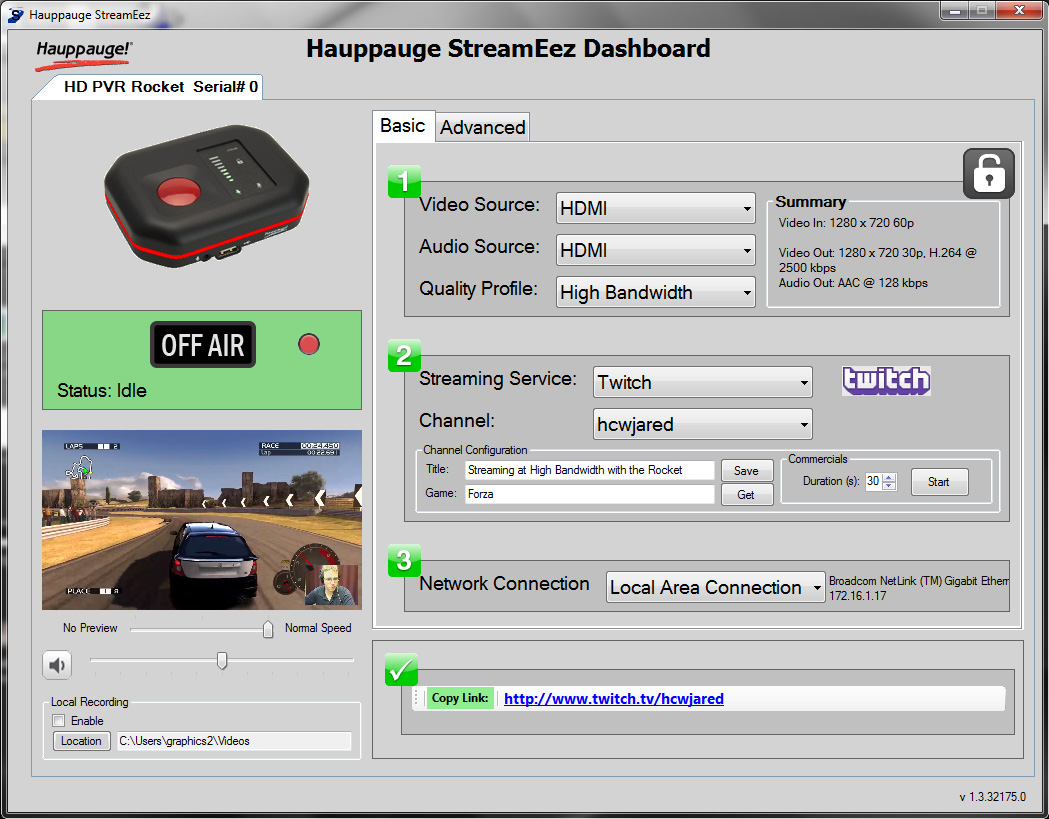Click the volume slider handle
This screenshot has height=819, width=1049.
pyautogui.click(x=221, y=660)
